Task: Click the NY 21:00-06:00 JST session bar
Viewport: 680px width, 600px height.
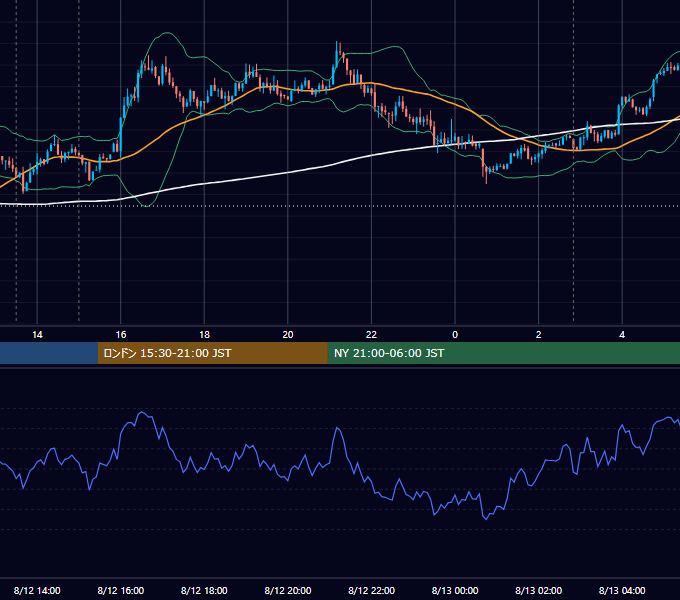Action: pyautogui.click(x=503, y=353)
